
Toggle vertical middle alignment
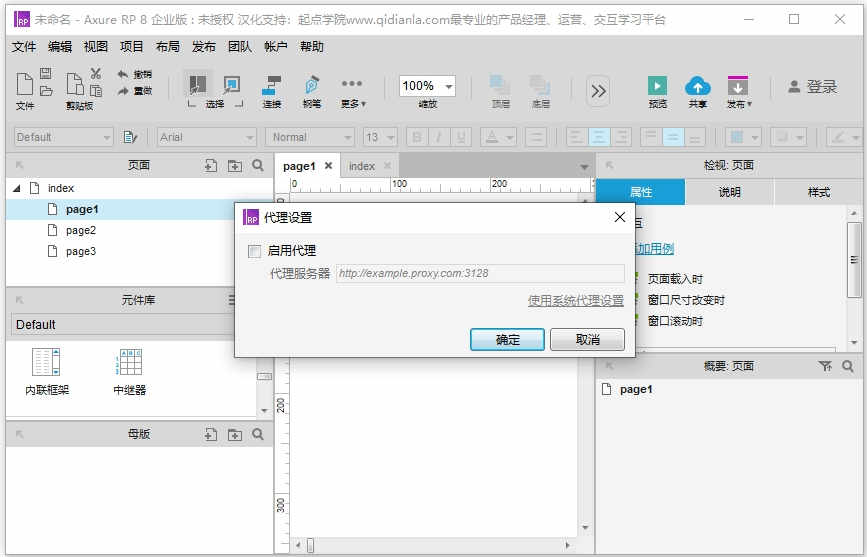click(672, 137)
